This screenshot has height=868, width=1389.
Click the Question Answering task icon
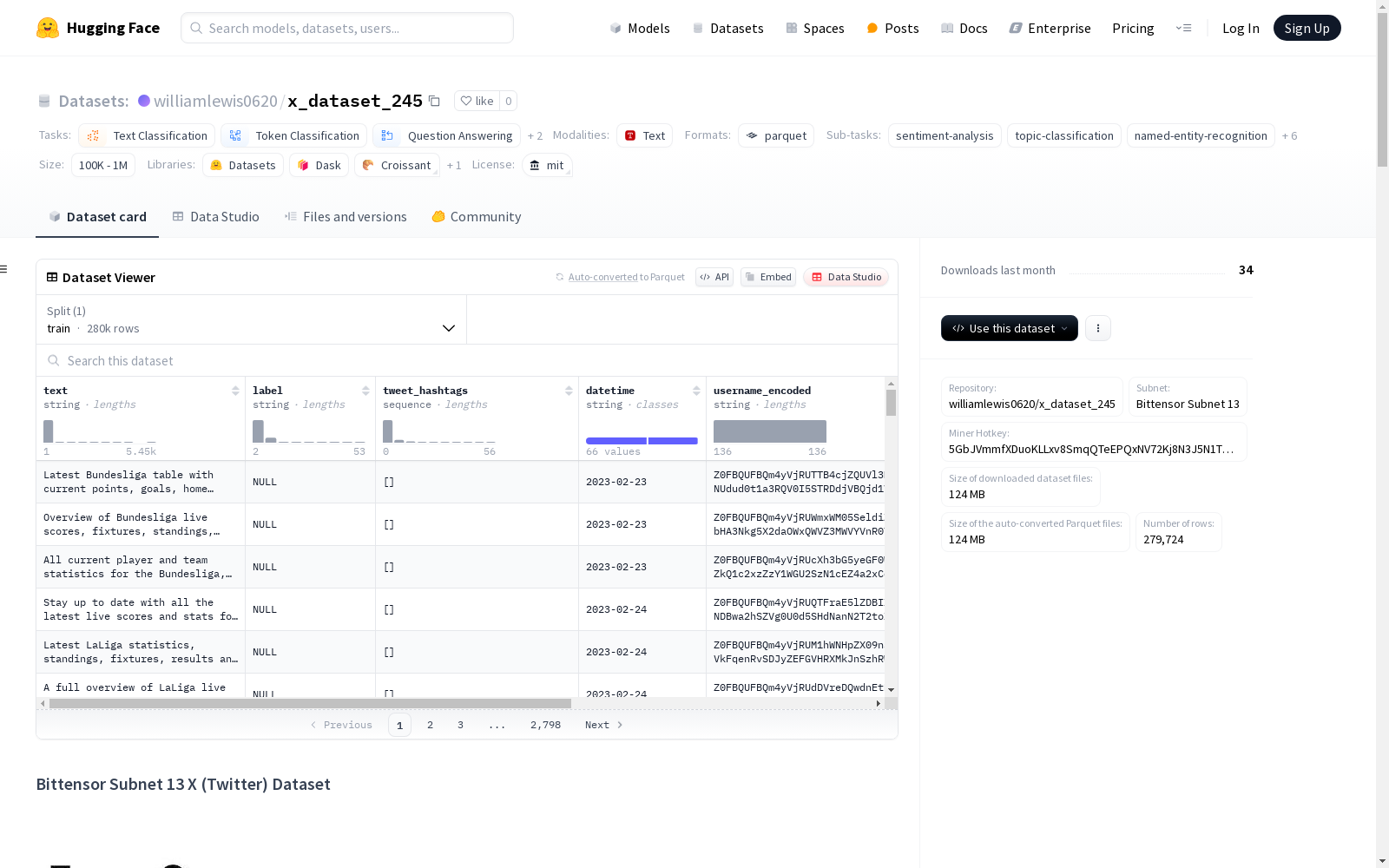click(x=387, y=135)
